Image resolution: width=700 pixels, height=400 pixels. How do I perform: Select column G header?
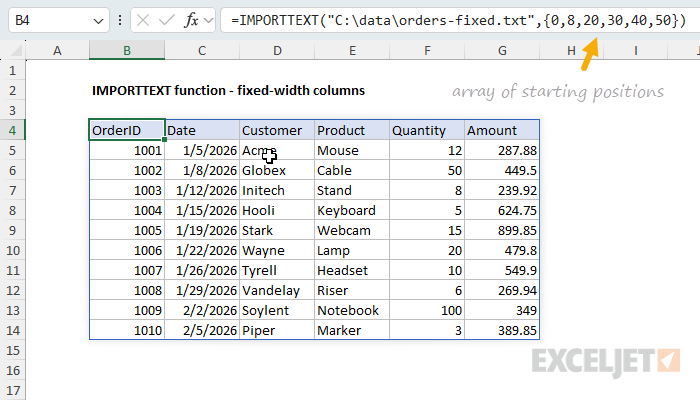[x=502, y=51]
